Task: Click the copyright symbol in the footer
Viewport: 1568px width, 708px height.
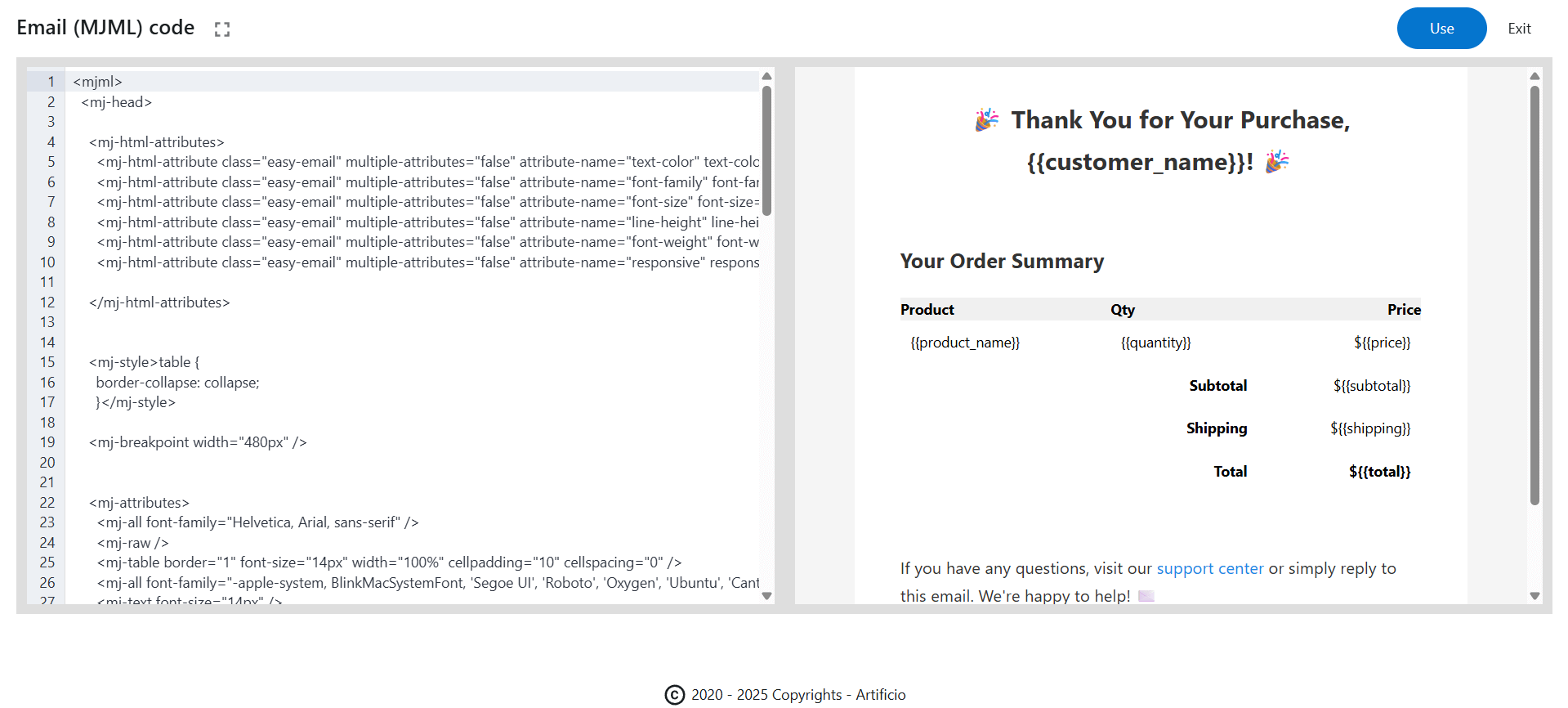Action: click(x=674, y=695)
